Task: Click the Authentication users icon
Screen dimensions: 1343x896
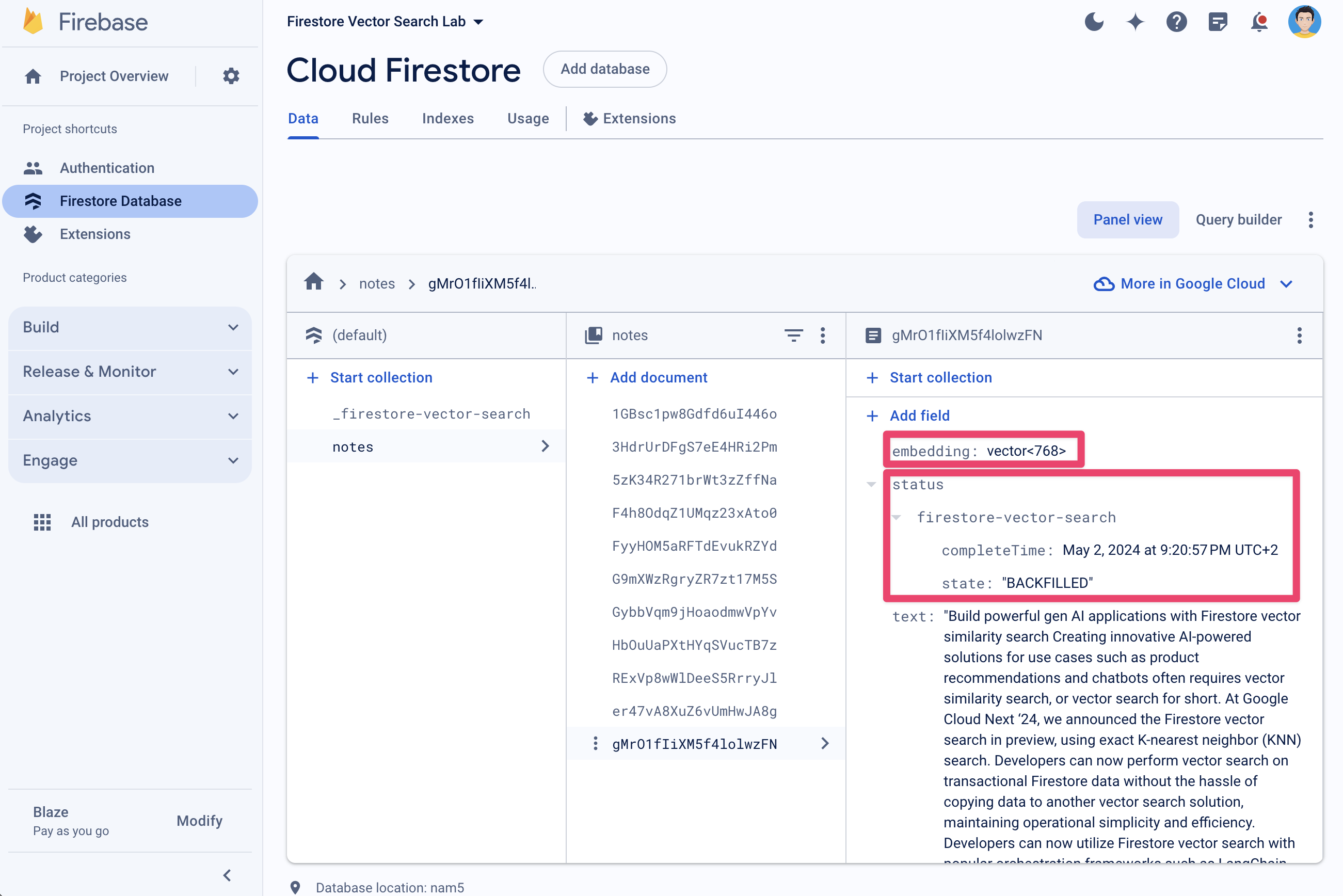Action: pos(33,168)
